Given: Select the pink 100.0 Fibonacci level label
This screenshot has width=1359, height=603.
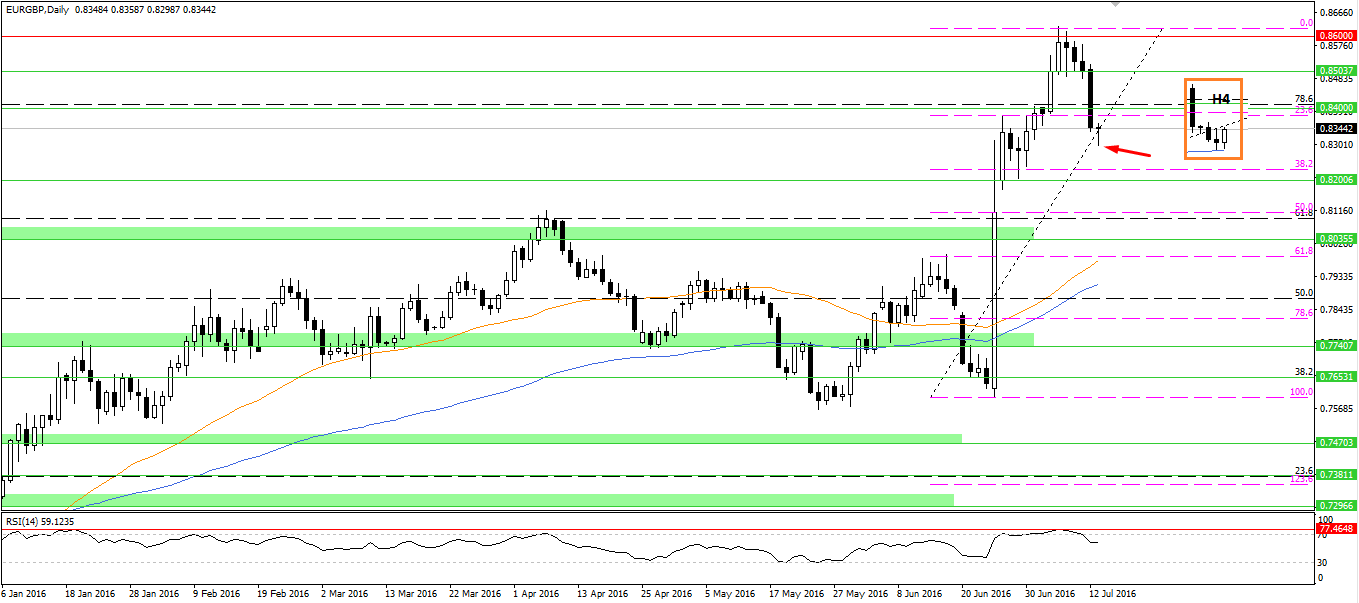Looking at the screenshot, I should pyautogui.click(x=1300, y=393).
